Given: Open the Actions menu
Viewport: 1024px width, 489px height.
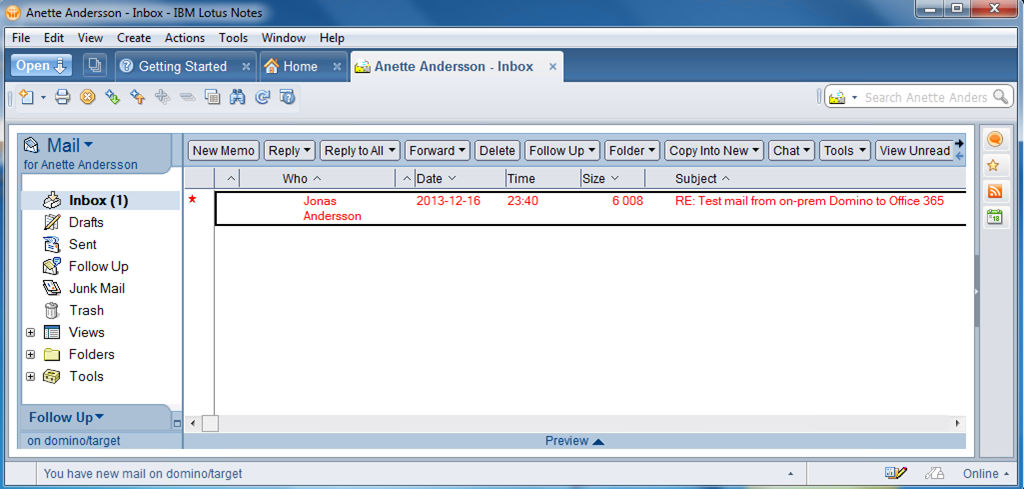Looking at the screenshot, I should [x=185, y=38].
